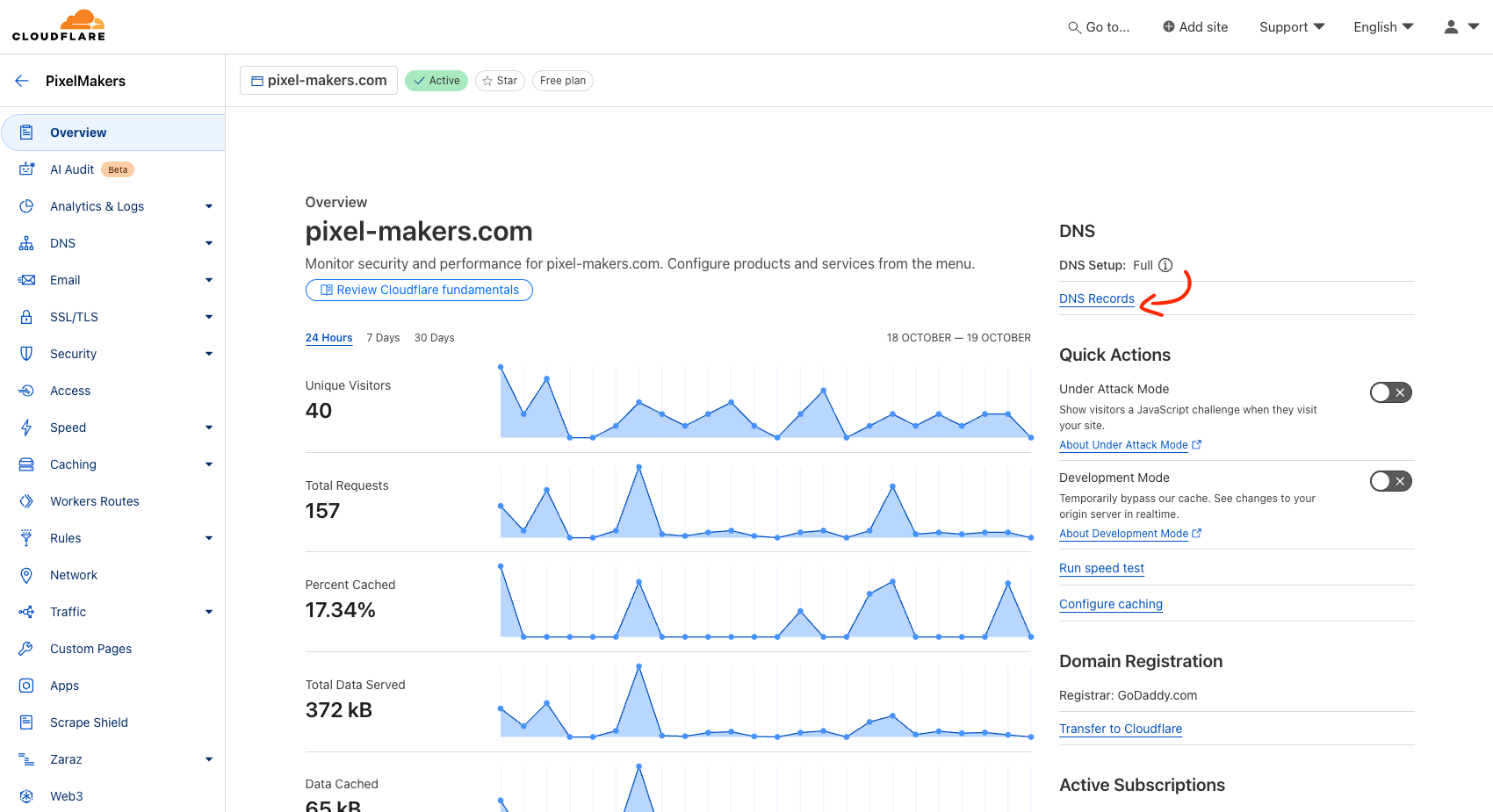Screen dimensions: 1493x812
Task: Click the Analytics & Logs pie chart icon
Action: (26, 206)
